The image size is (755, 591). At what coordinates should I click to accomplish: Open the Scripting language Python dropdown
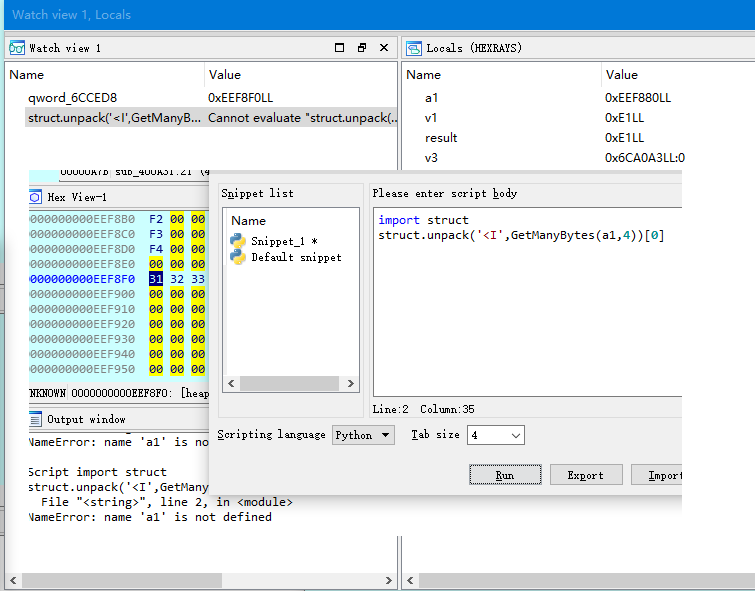[x=364, y=435]
